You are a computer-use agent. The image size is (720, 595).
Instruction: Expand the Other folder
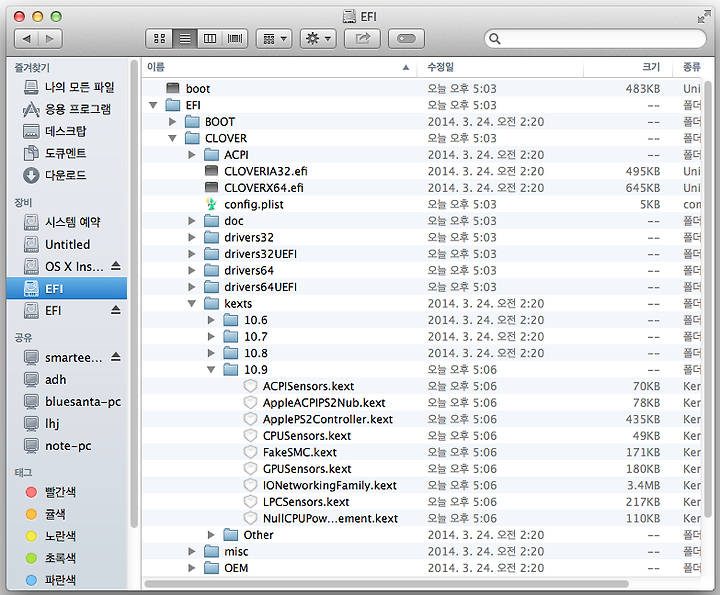211,535
